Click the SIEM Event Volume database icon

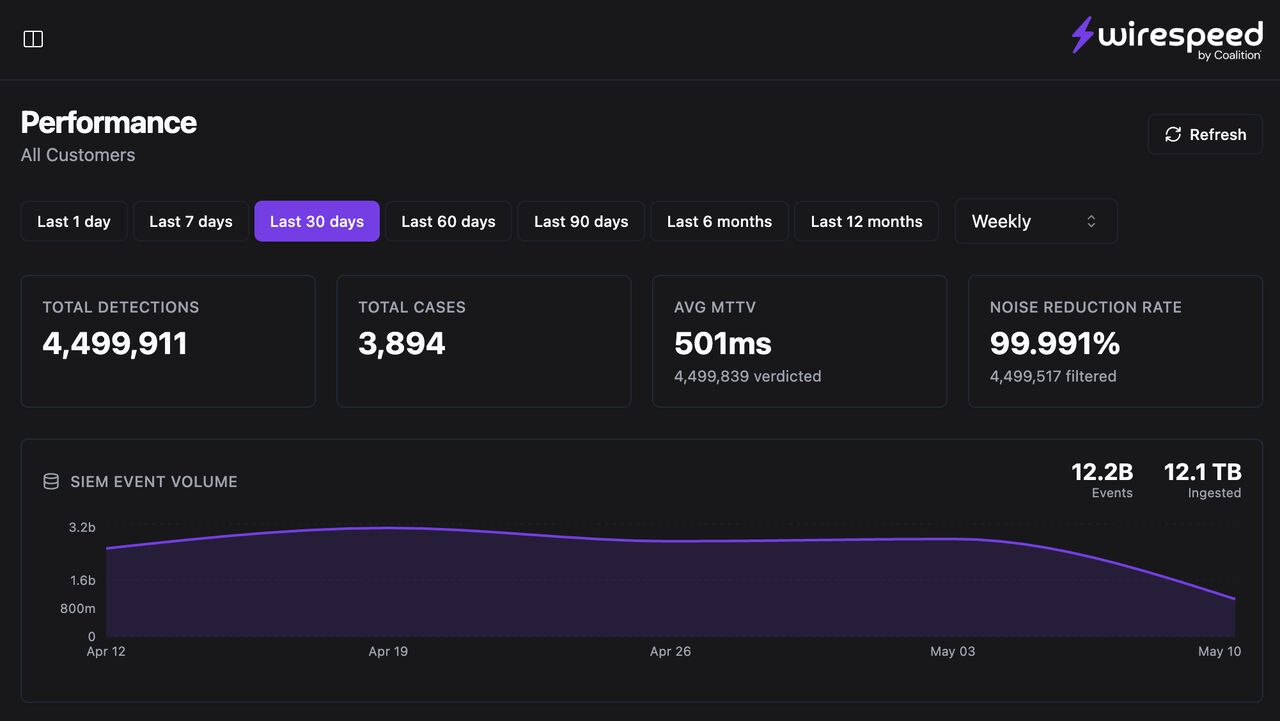point(51,481)
